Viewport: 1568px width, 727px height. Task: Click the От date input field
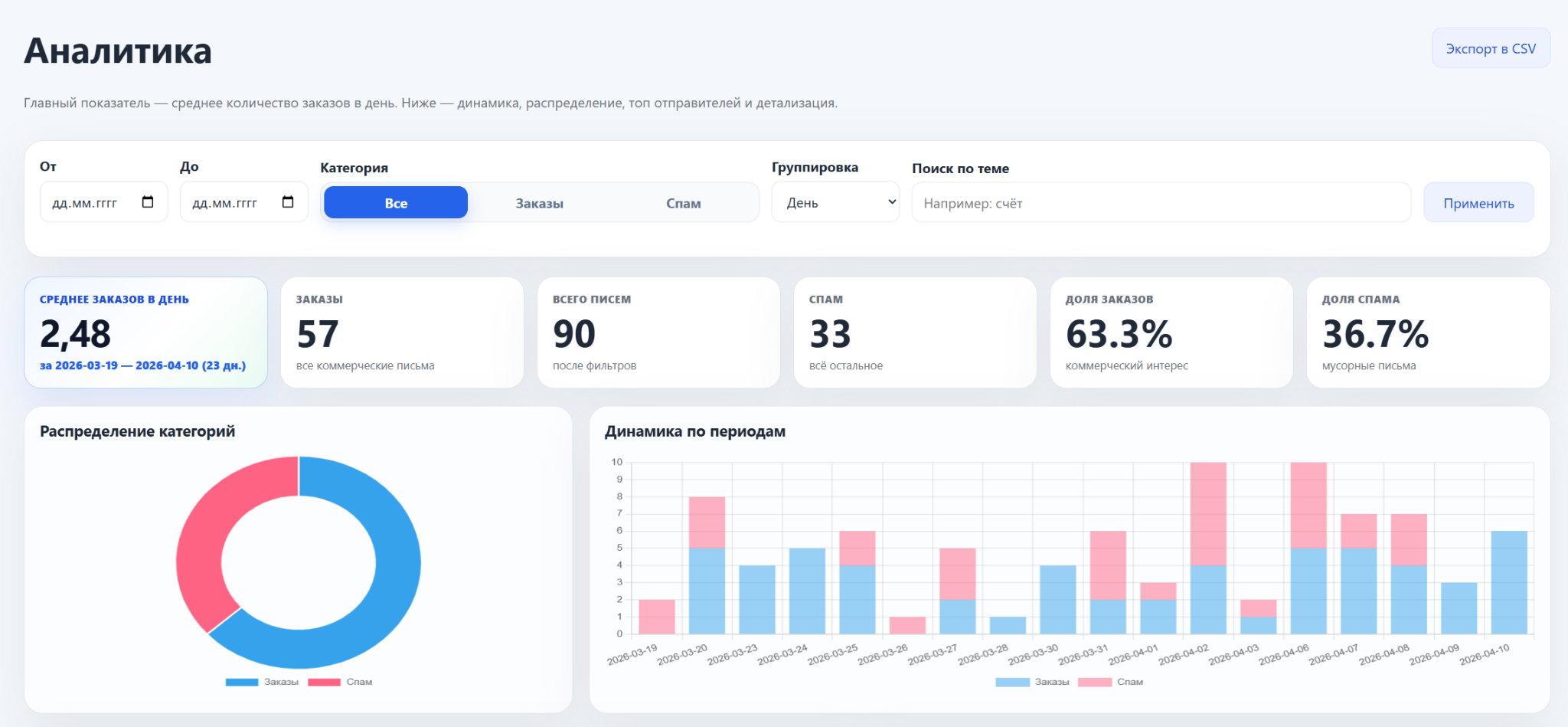[103, 202]
